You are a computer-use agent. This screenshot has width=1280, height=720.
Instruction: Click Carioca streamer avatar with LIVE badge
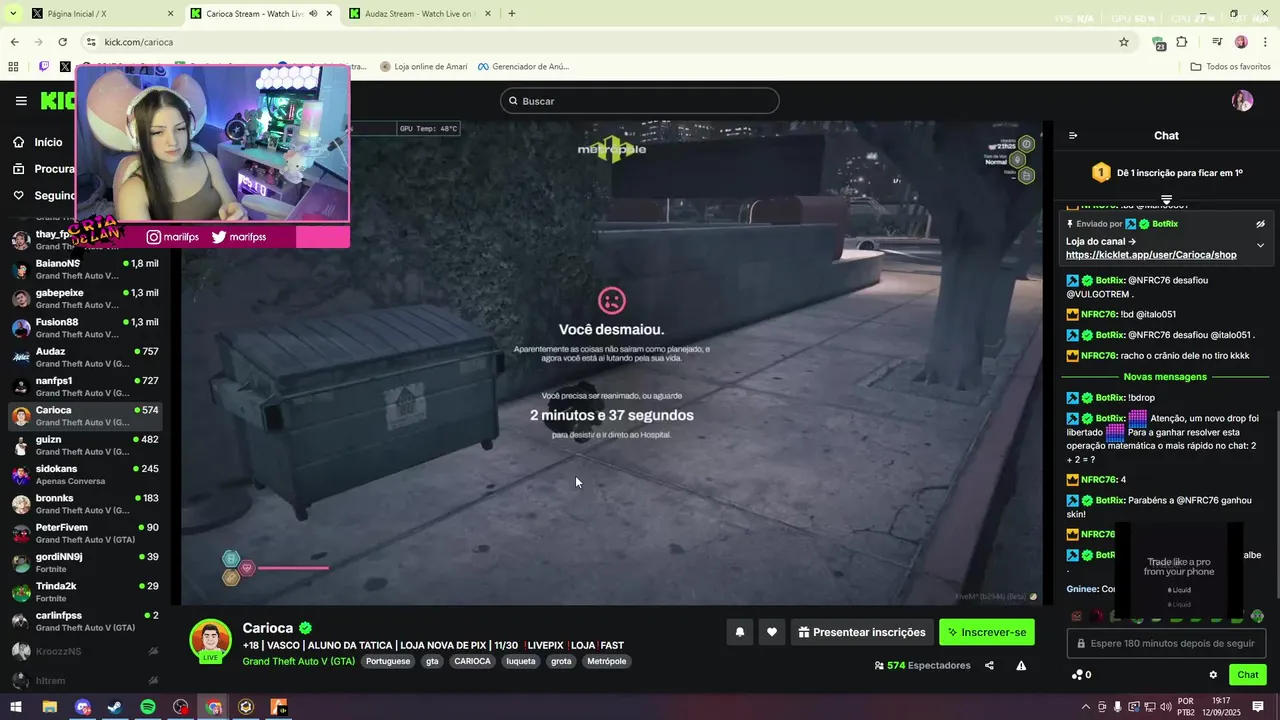(x=211, y=641)
